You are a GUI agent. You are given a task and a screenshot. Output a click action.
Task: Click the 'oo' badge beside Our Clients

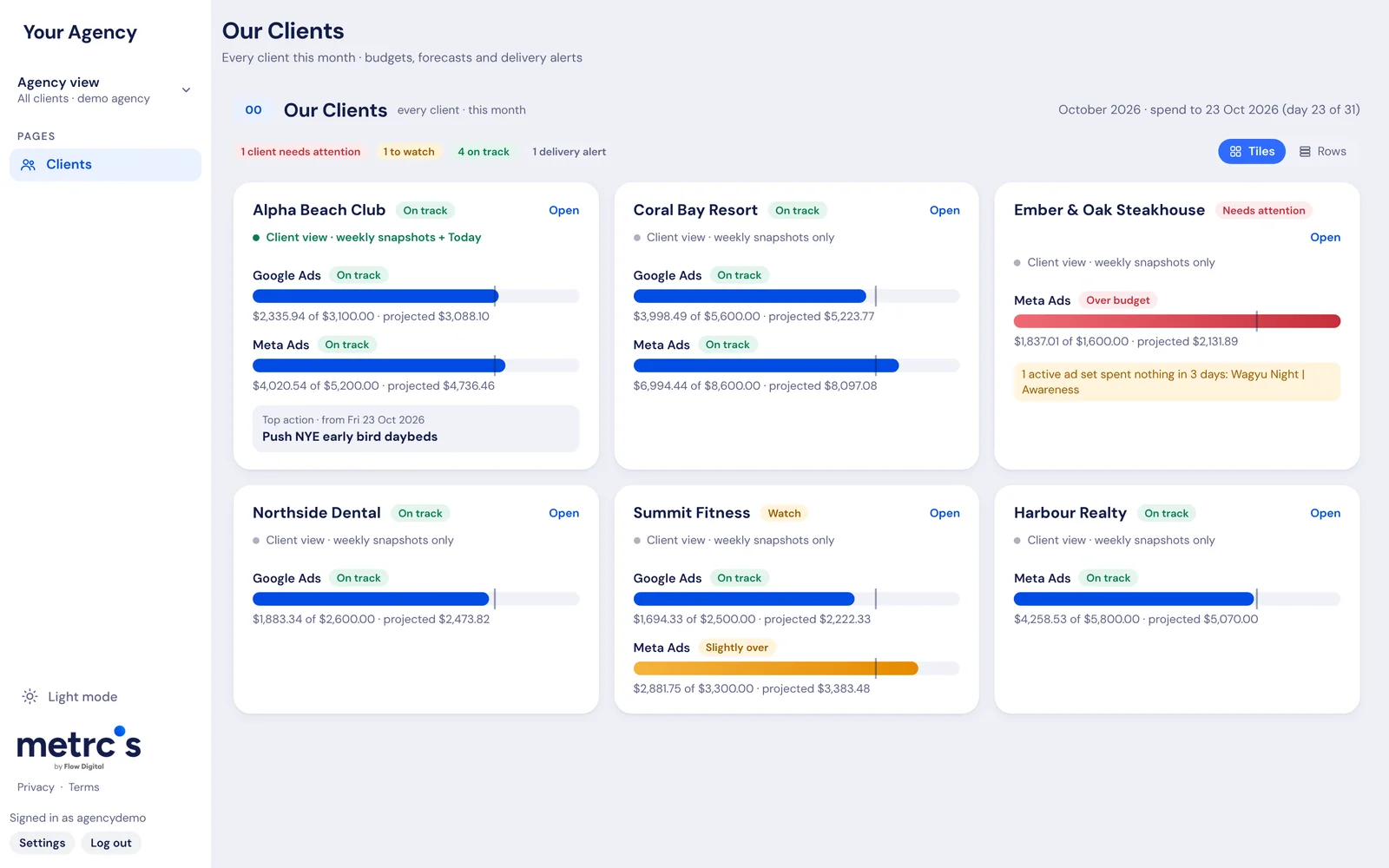click(253, 110)
